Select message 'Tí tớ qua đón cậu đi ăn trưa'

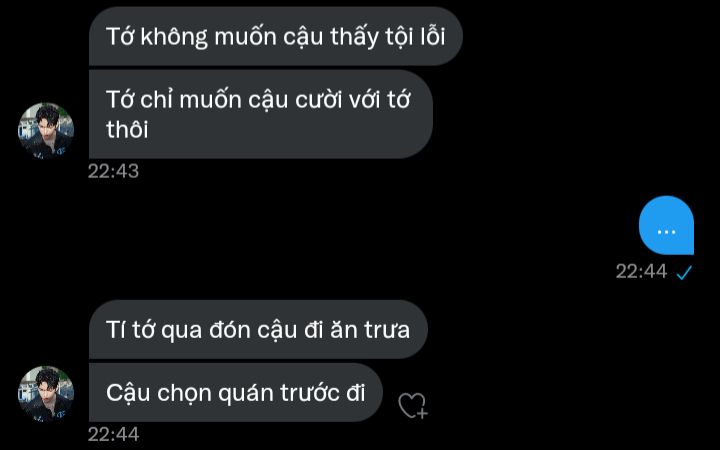258,329
